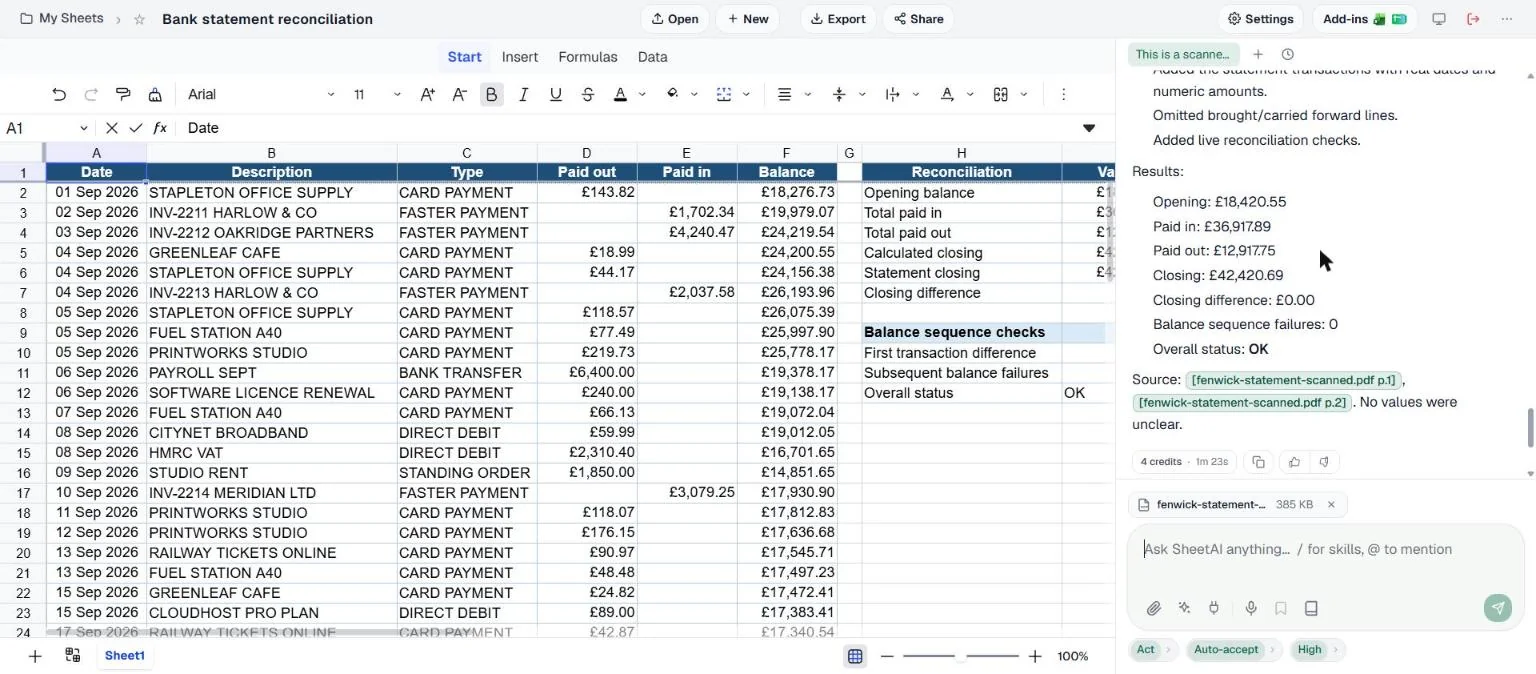Click the Share button
The height and width of the screenshot is (674, 1536).
(x=918, y=19)
